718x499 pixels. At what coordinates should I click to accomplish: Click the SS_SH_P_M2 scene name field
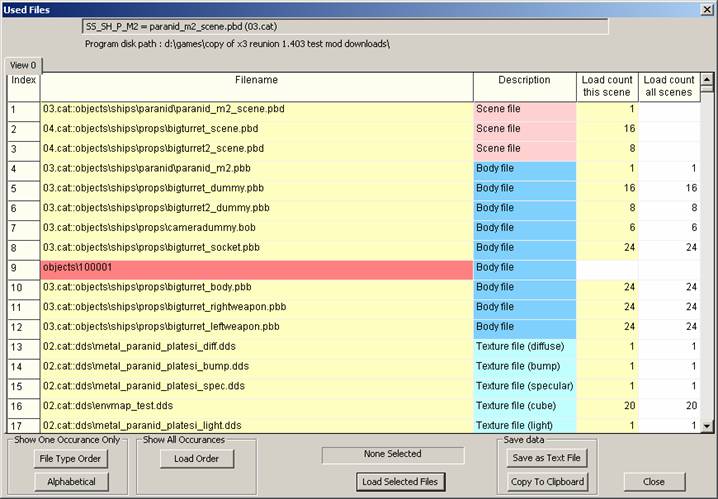coord(345,27)
